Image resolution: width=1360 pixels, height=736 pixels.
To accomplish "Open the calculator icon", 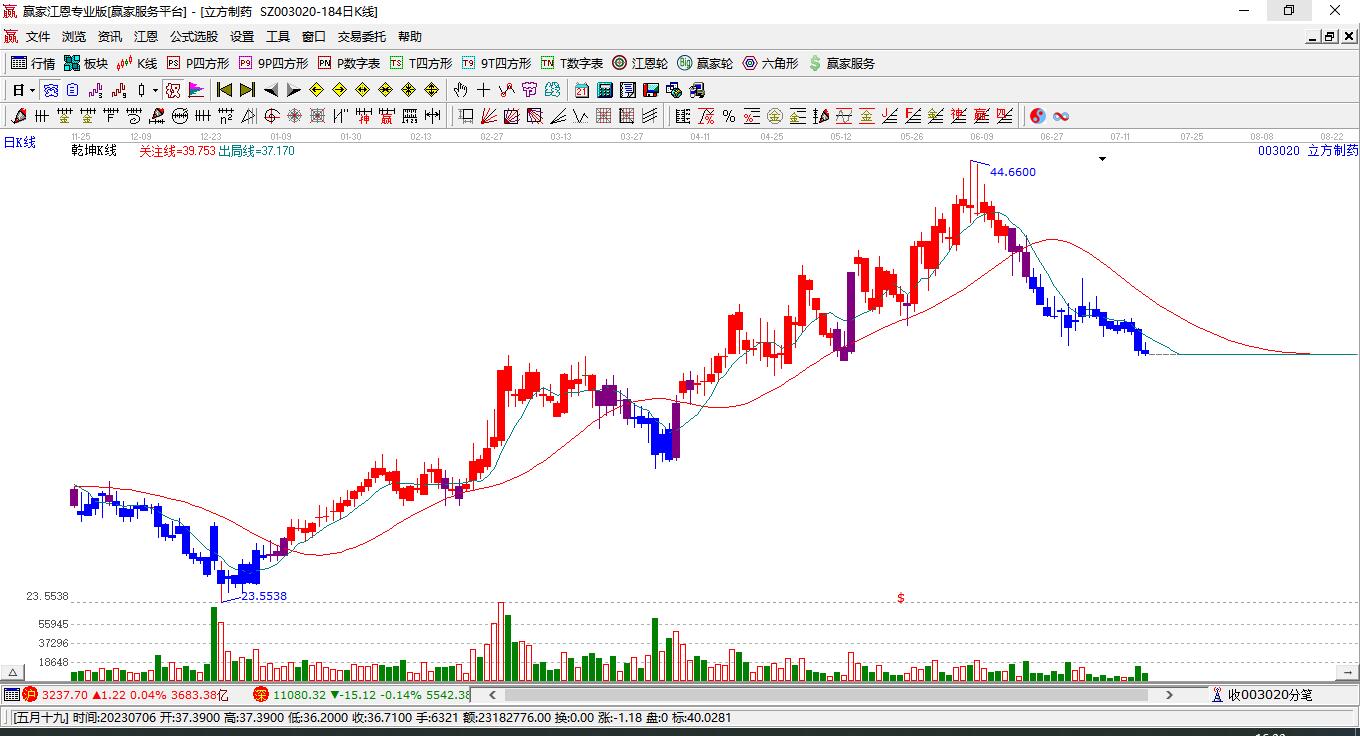I will click(x=604, y=90).
